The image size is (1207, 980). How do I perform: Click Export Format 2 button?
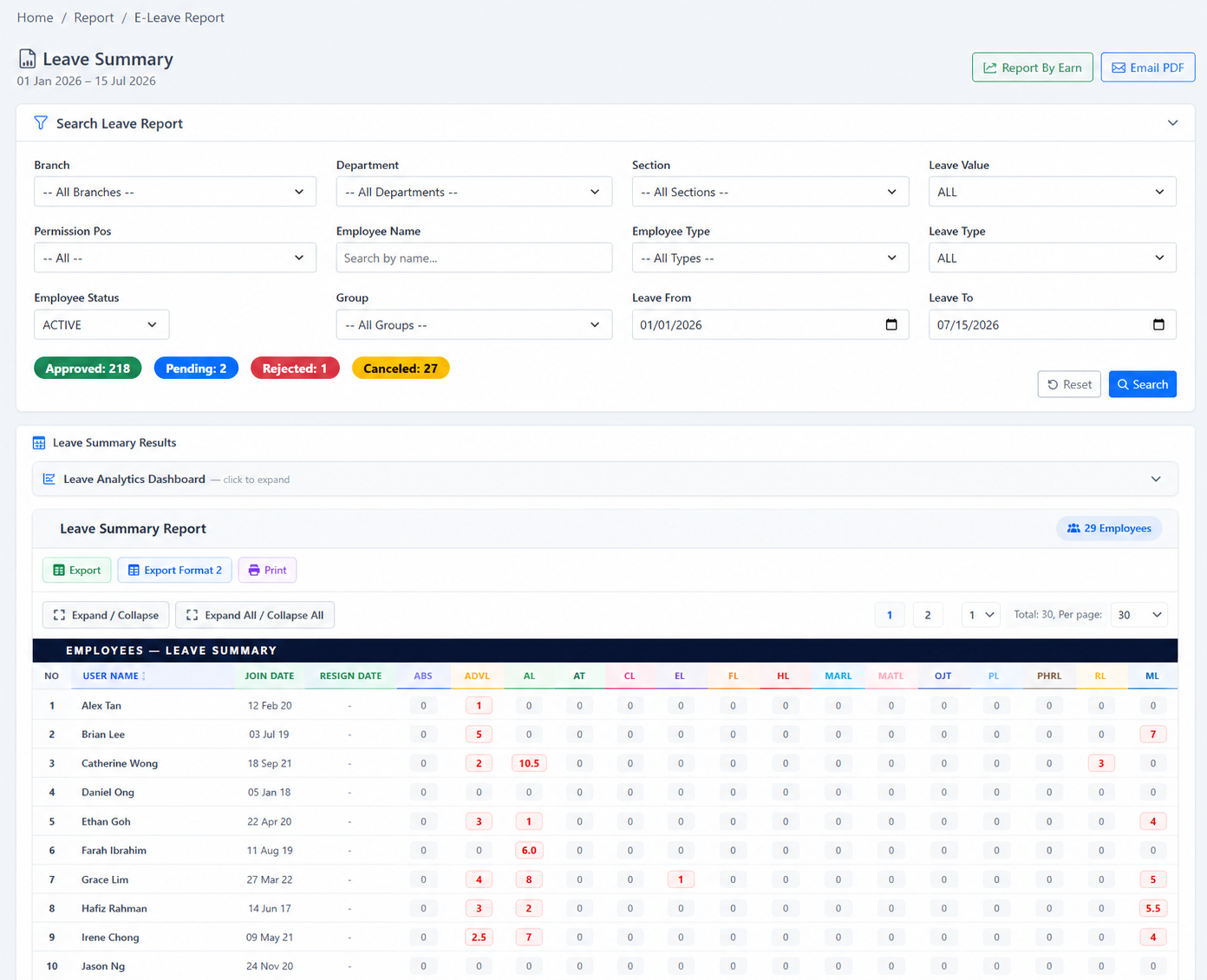point(175,570)
